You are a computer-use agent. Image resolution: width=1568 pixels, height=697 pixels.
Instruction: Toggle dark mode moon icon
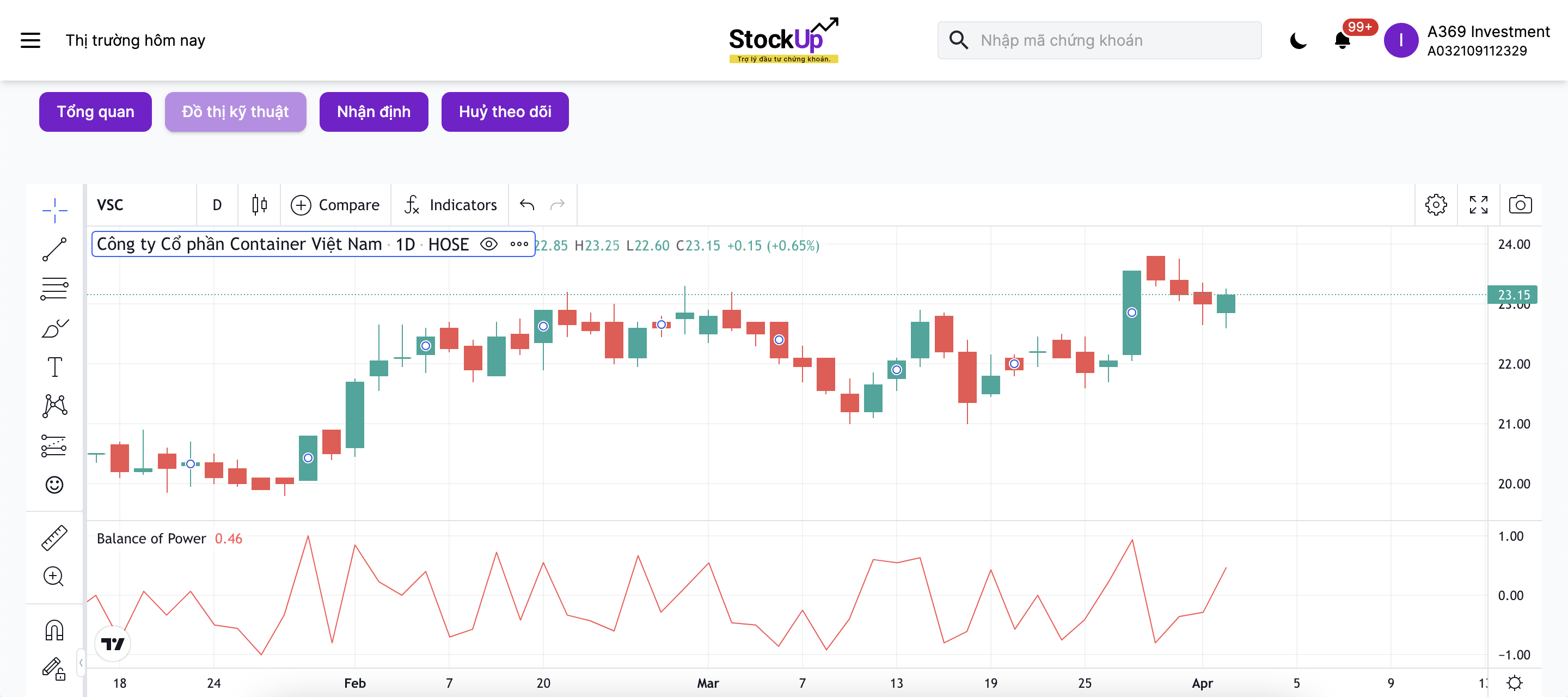coord(1298,41)
